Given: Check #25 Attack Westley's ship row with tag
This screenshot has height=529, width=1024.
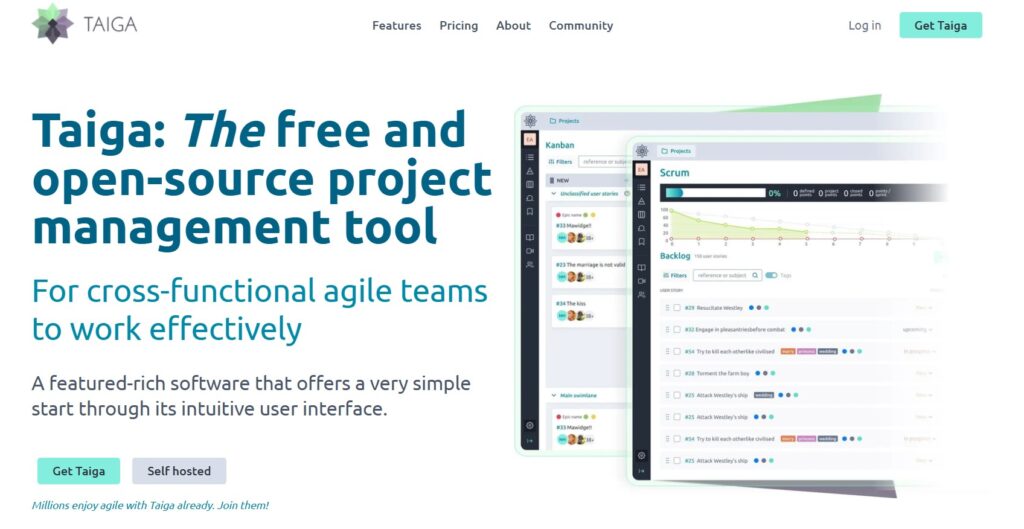Looking at the screenshot, I should 677,395.
